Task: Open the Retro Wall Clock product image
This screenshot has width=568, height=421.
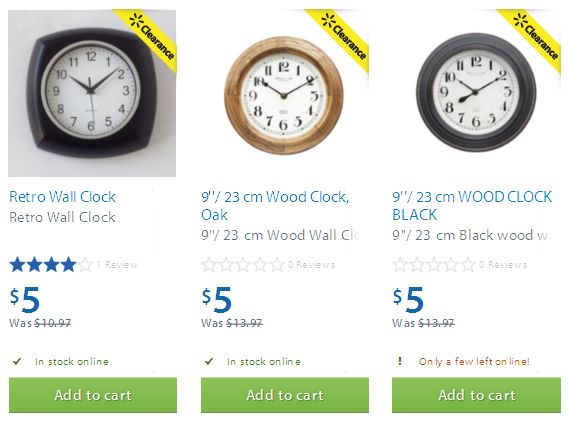Action: 92,93
